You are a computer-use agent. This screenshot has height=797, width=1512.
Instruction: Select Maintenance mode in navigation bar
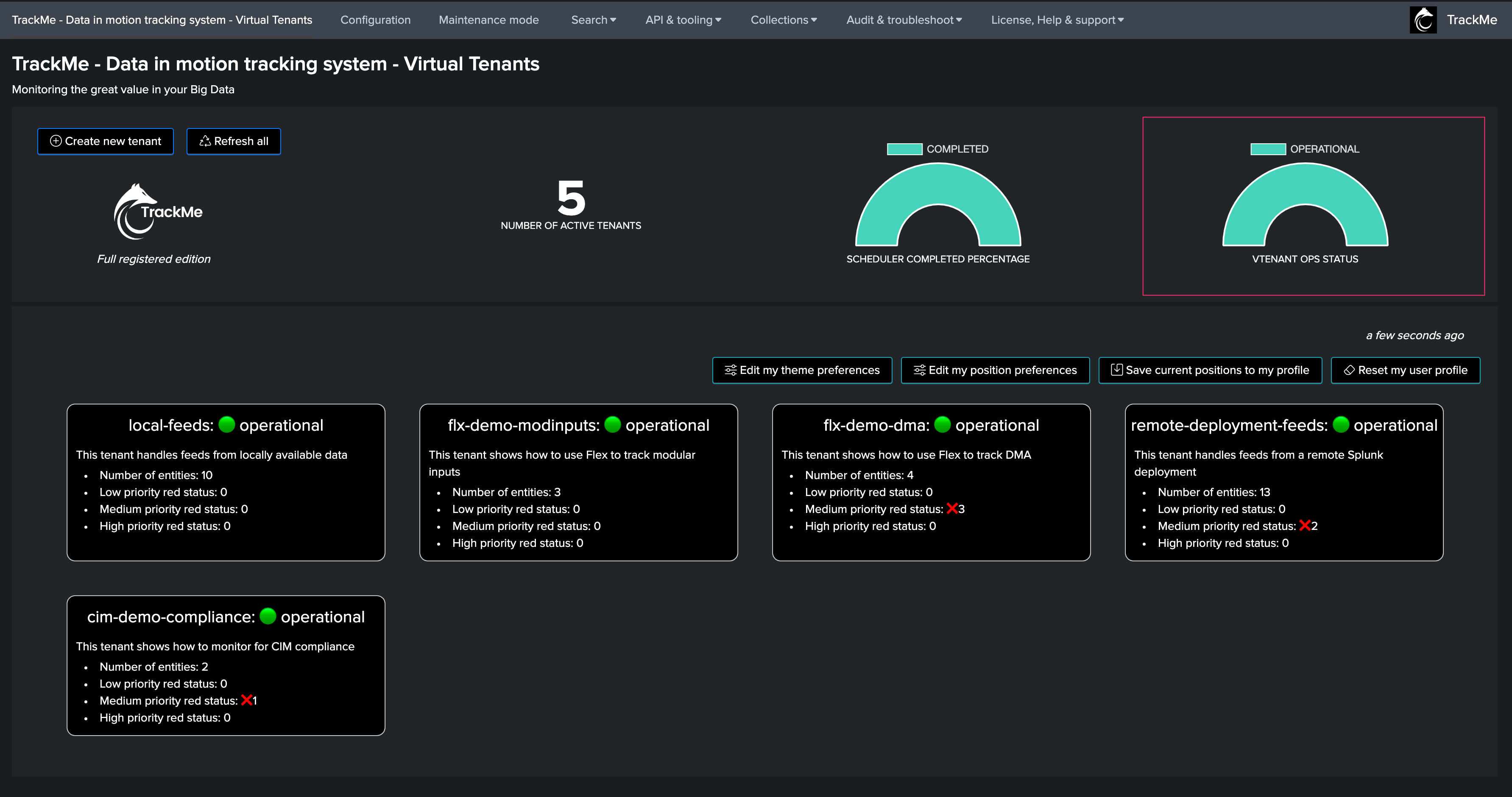pos(488,20)
